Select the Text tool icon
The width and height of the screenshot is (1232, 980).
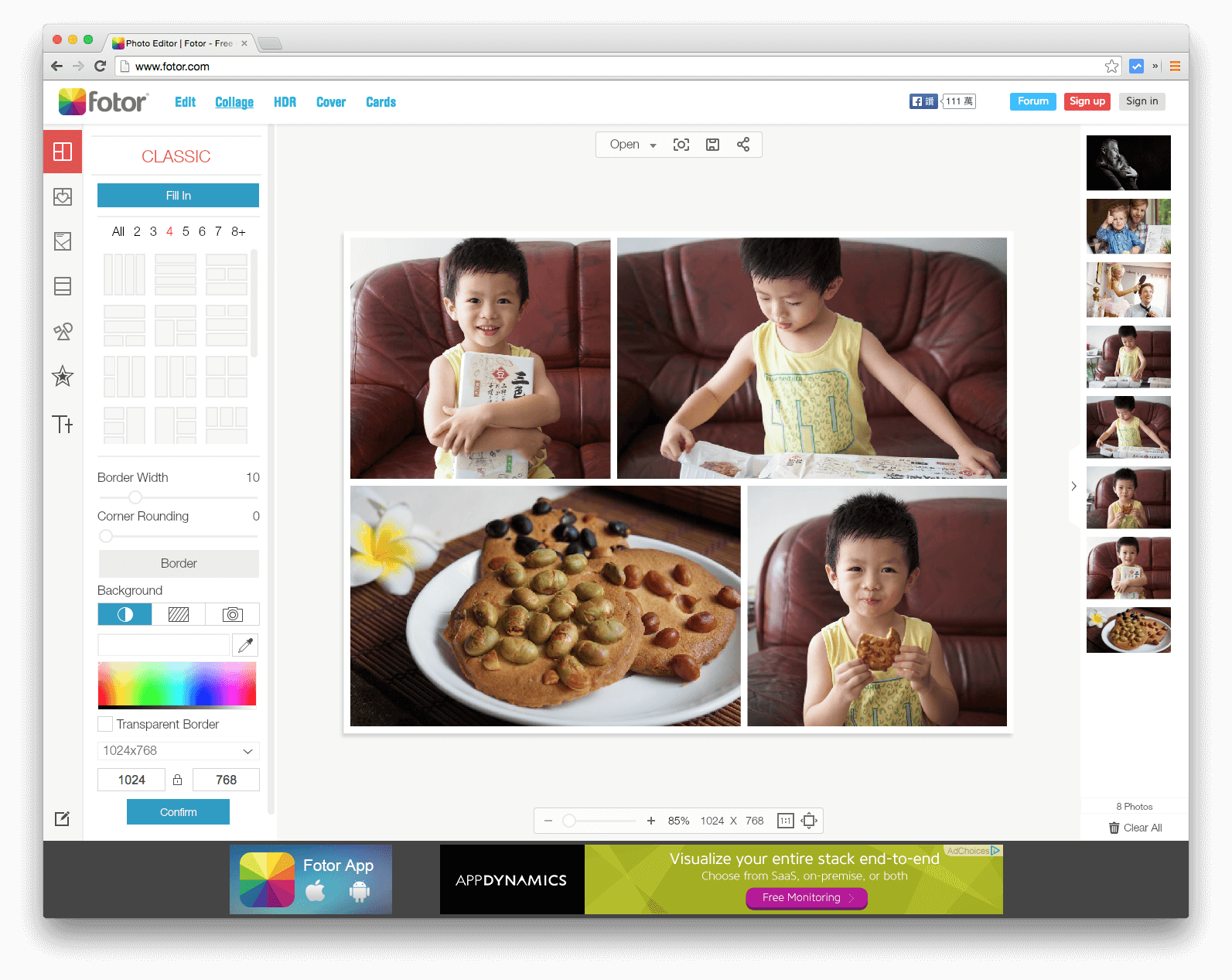point(63,424)
